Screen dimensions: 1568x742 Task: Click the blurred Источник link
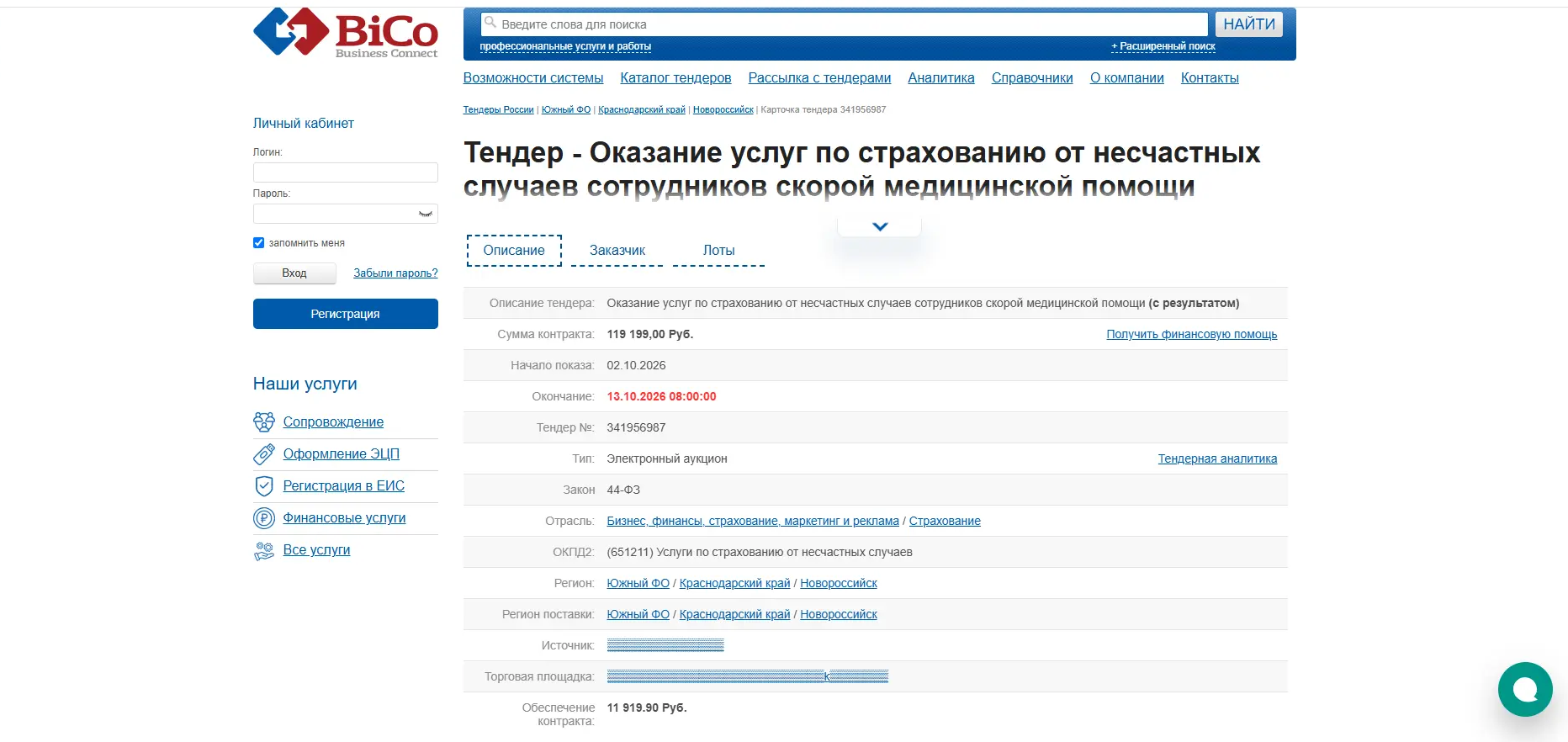point(665,645)
